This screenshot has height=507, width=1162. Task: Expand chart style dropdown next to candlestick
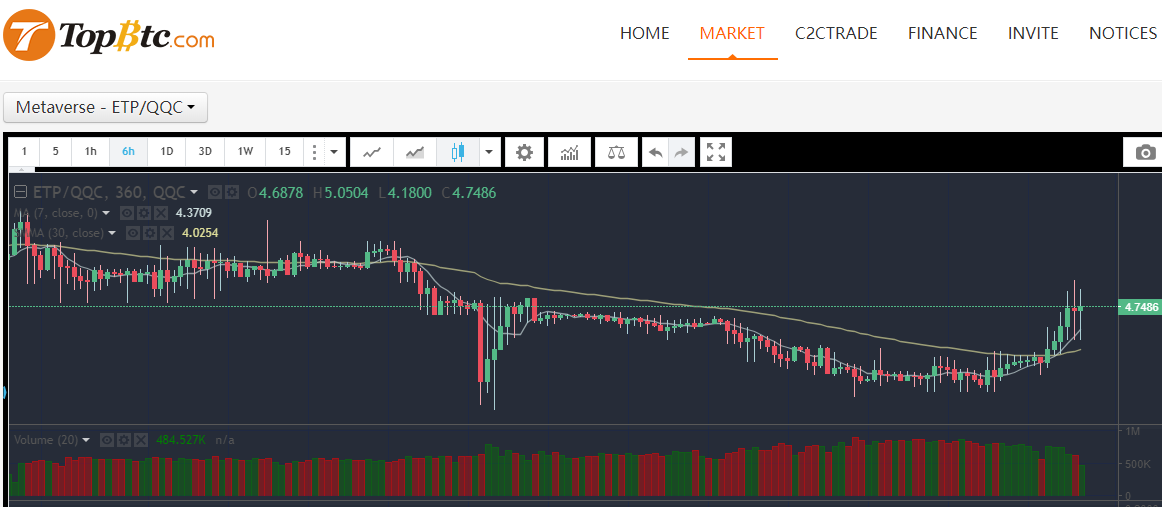pyautogui.click(x=489, y=152)
